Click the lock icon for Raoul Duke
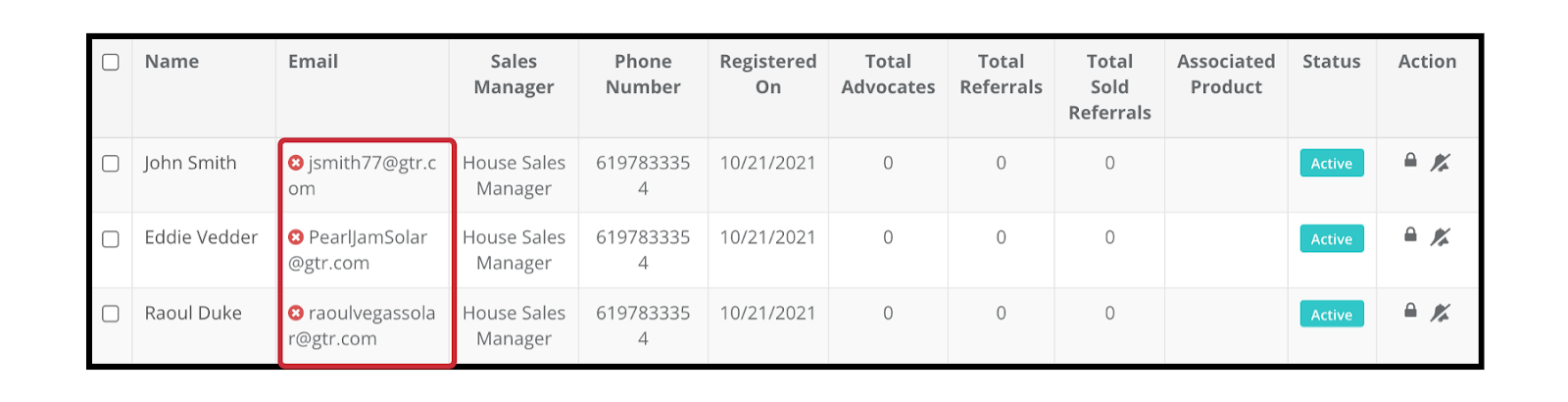This screenshot has height=402, width=1568. (1410, 310)
